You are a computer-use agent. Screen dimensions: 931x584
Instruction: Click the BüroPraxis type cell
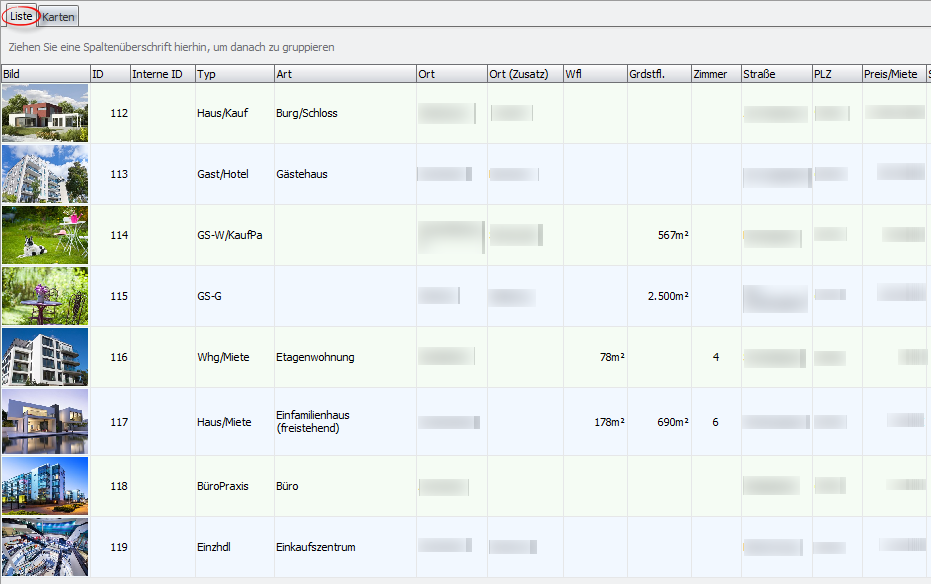235,486
